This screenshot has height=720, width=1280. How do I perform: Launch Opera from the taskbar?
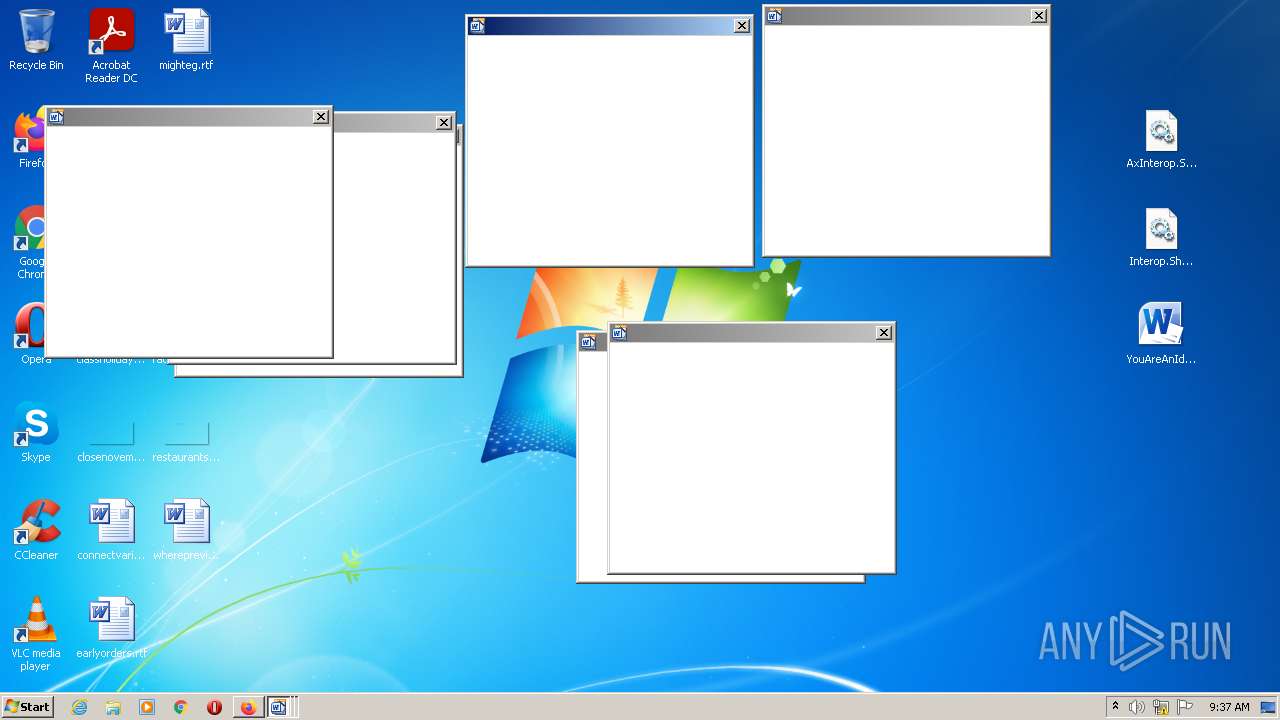pyautogui.click(x=214, y=707)
